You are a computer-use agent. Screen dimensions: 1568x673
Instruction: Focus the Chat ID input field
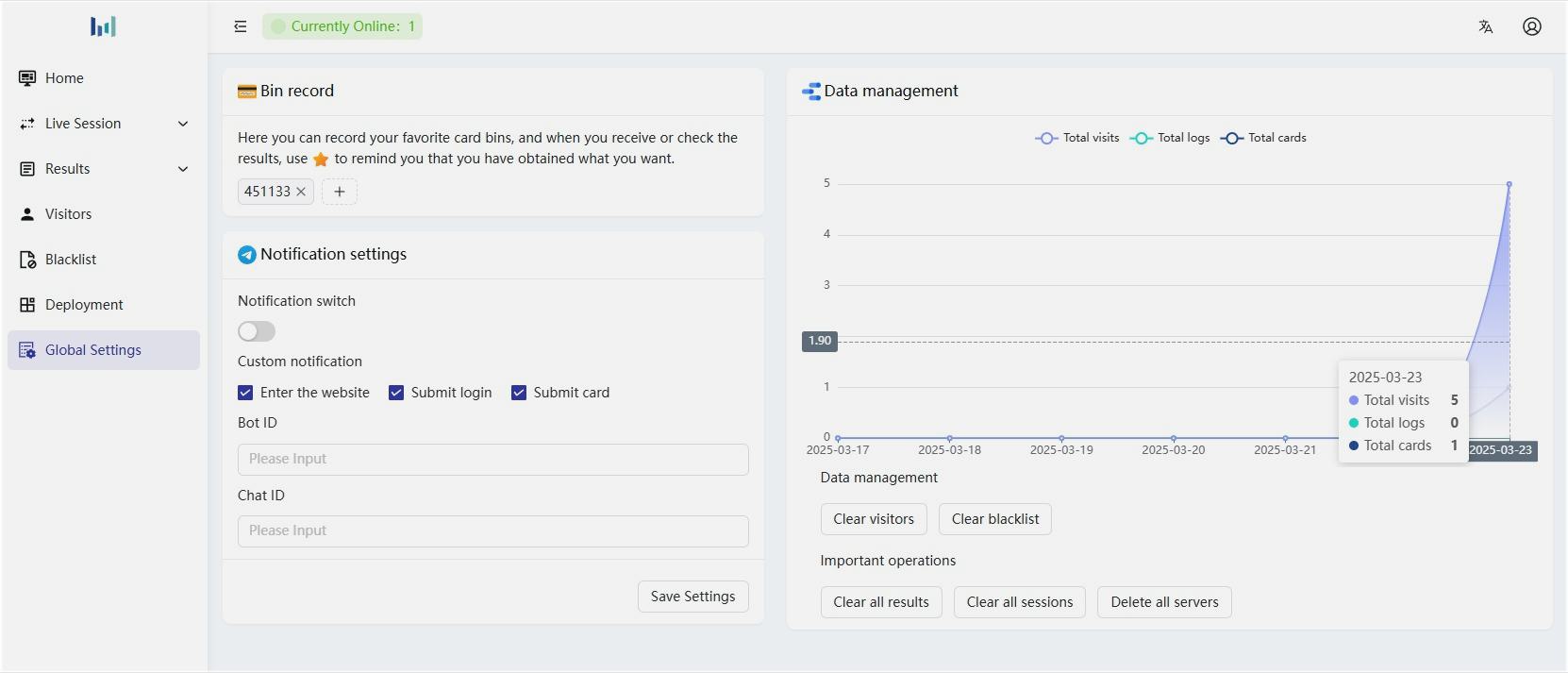(493, 531)
